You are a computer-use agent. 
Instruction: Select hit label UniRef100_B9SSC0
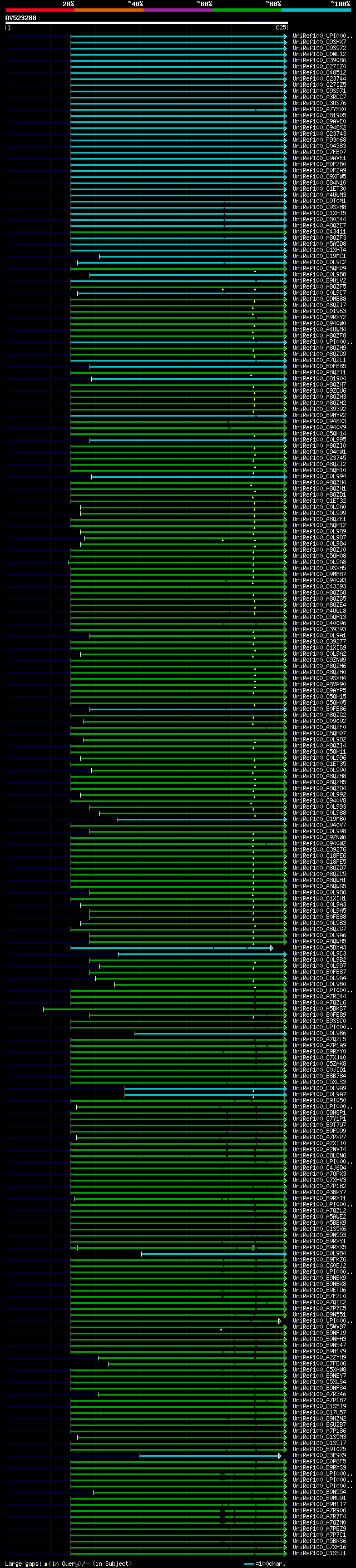[319, 1021]
